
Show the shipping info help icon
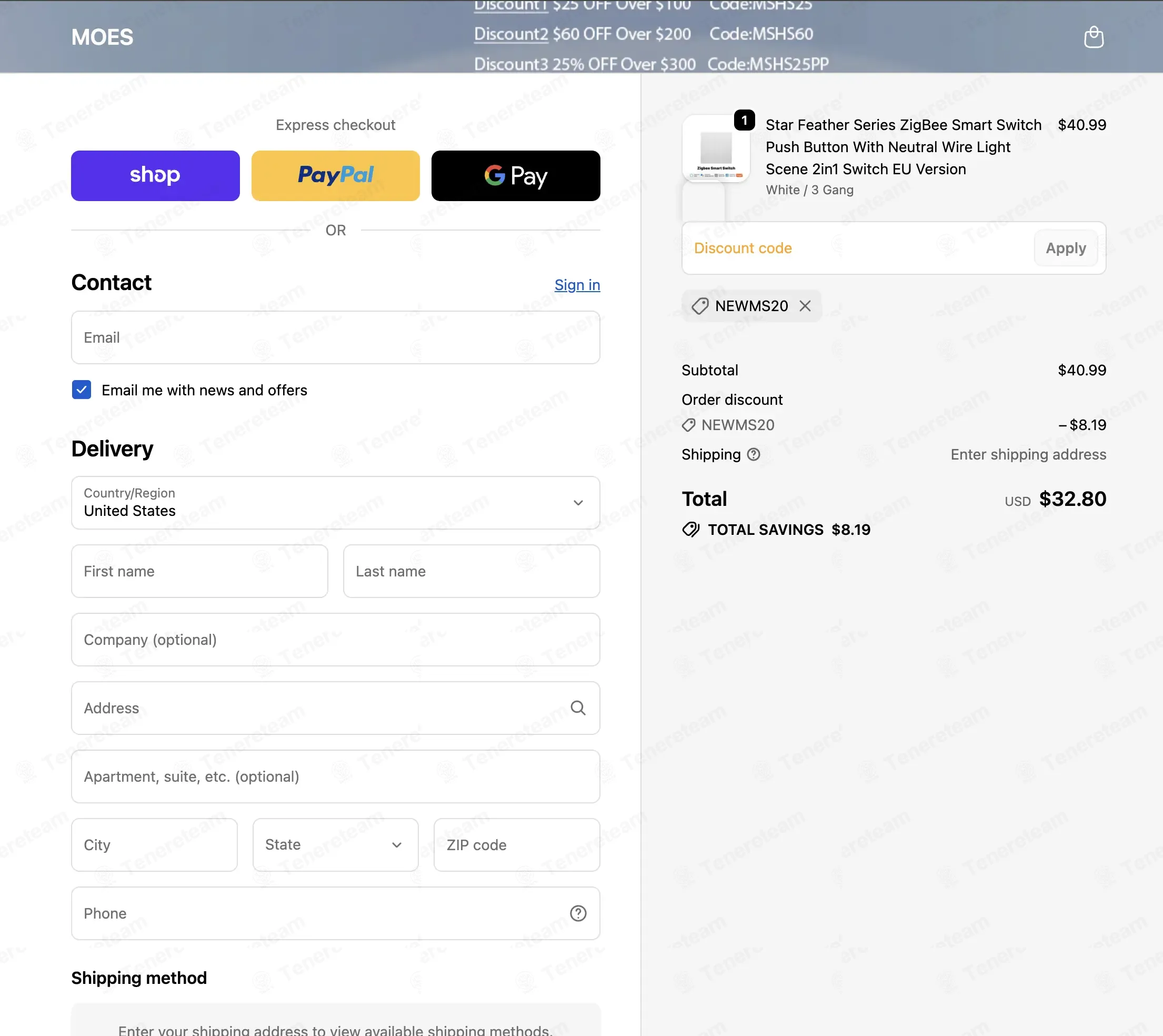pos(754,454)
